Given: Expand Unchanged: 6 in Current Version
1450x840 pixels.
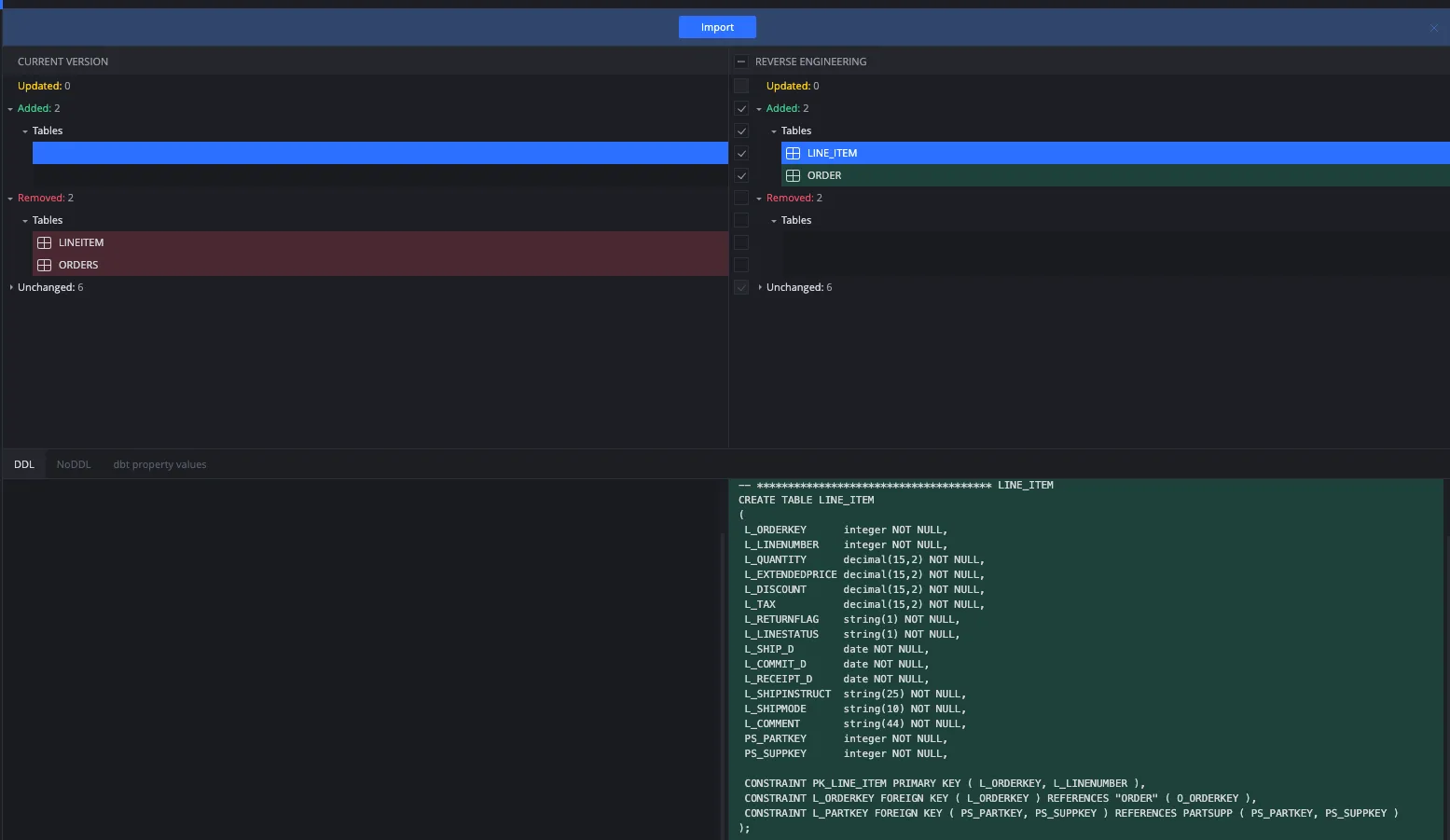Looking at the screenshot, I should pyautogui.click(x=10, y=287).
